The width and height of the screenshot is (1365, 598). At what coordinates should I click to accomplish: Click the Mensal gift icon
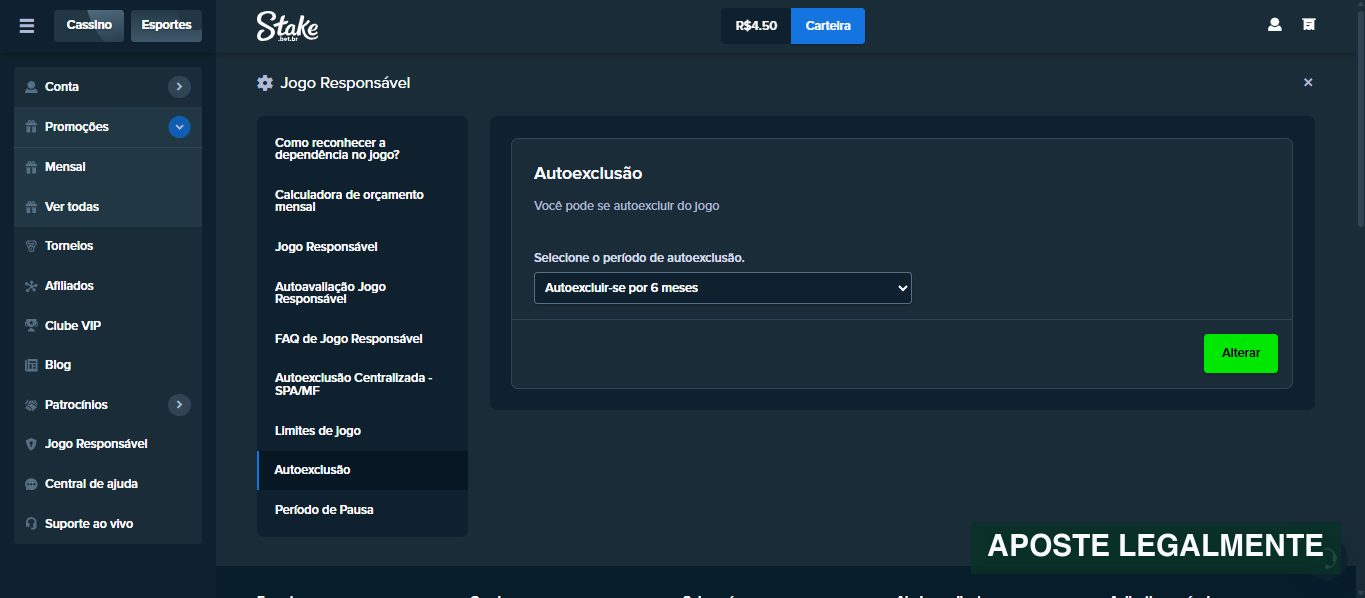pyautogui.click(x=31, y=167)
